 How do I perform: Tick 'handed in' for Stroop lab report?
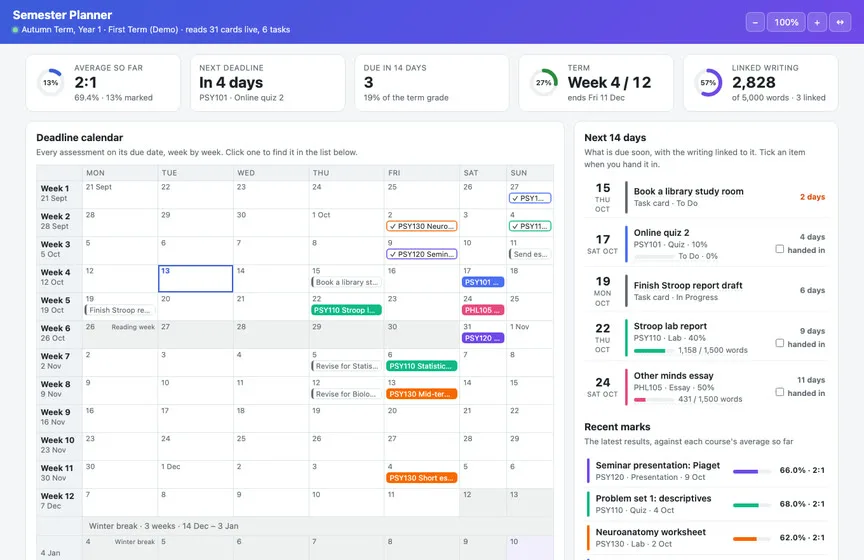[x=780, y=343]
